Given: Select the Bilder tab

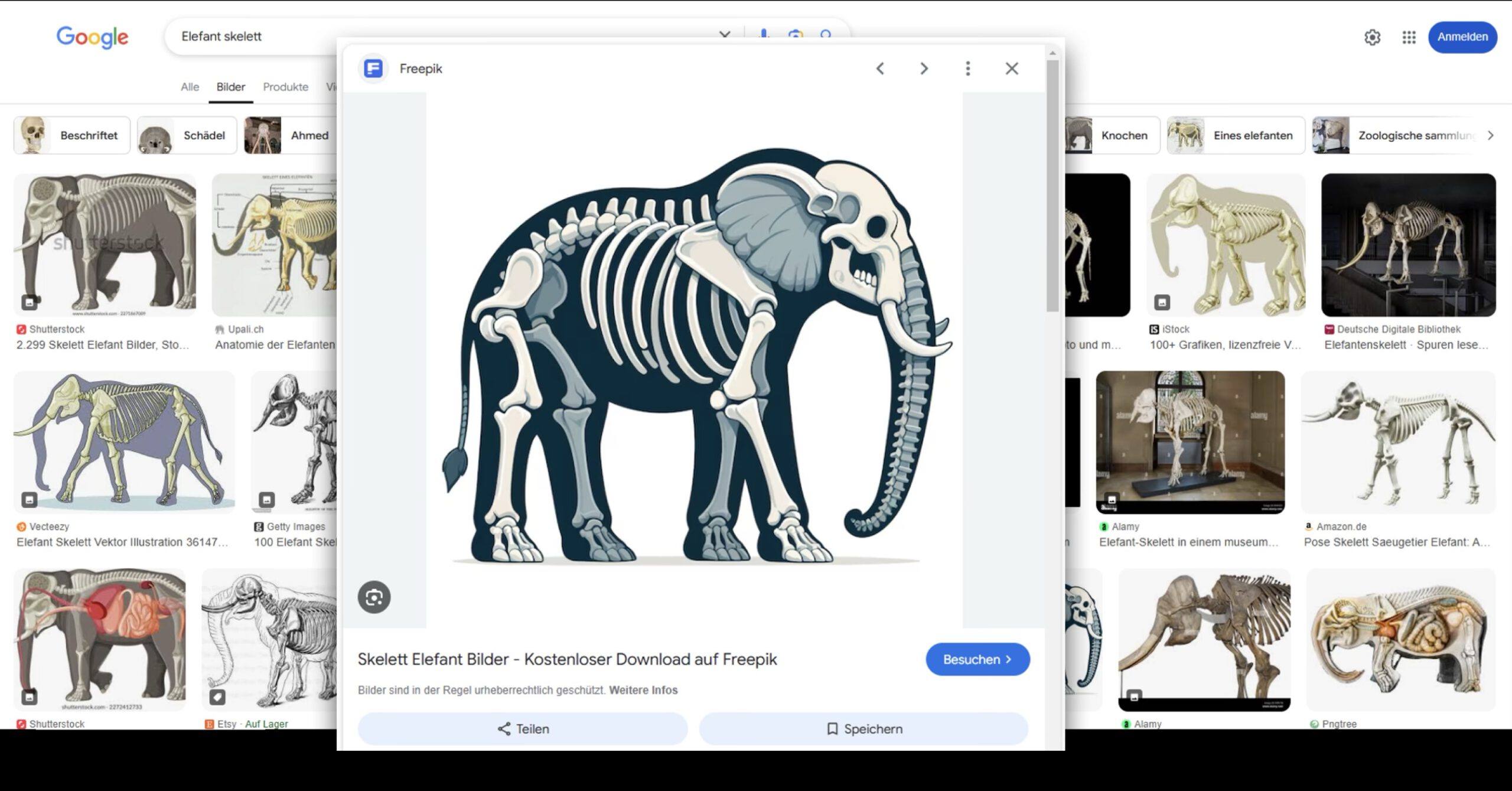Looking at the screenshot, I should [x=230, y=87].
